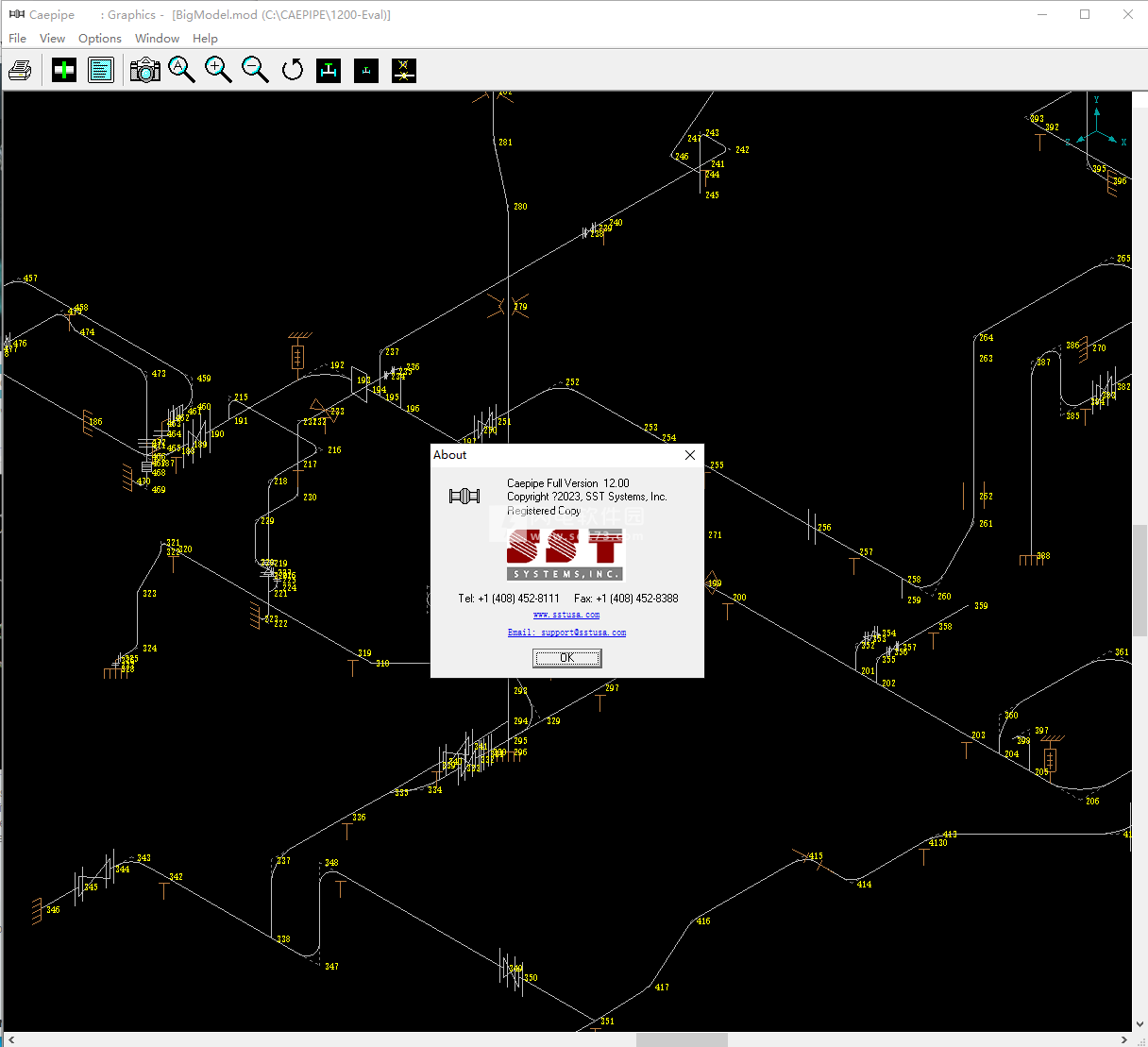Viewport: 1148px width, 1047px height.
Task: Click node label 256 in graphics
Action: coord(824,528)
